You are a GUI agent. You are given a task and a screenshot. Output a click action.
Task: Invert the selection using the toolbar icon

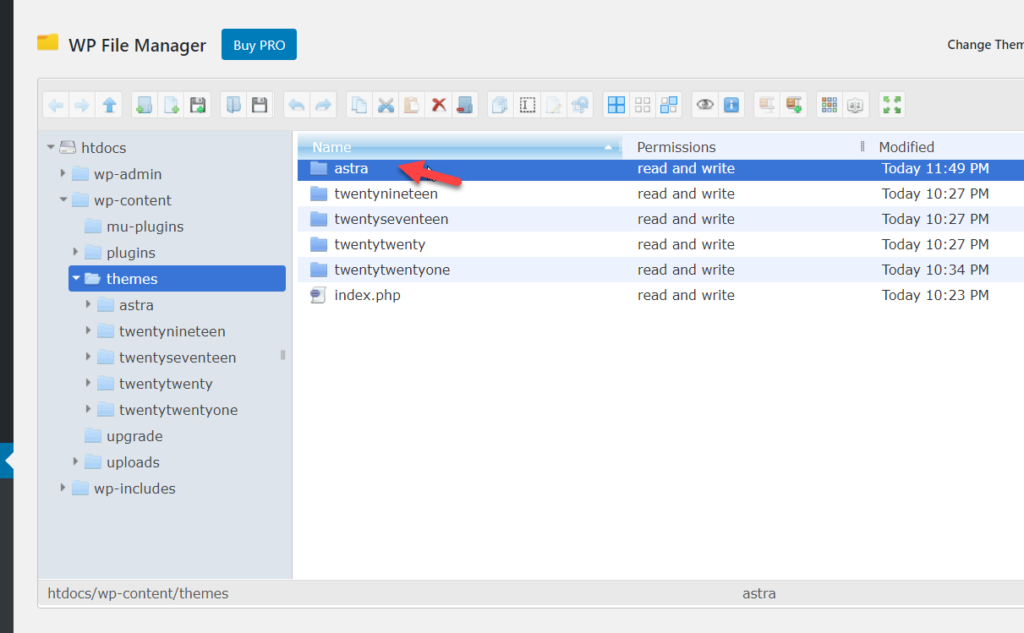click(x=669, y=105)
